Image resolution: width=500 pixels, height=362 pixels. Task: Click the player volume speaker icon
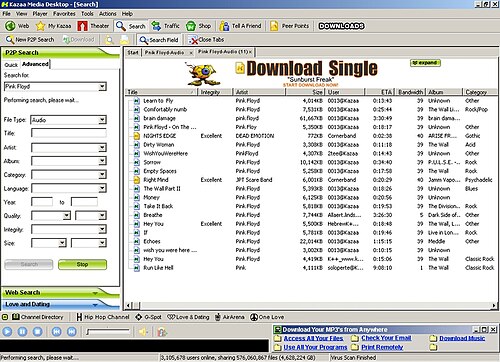click(x=143, y=332)
